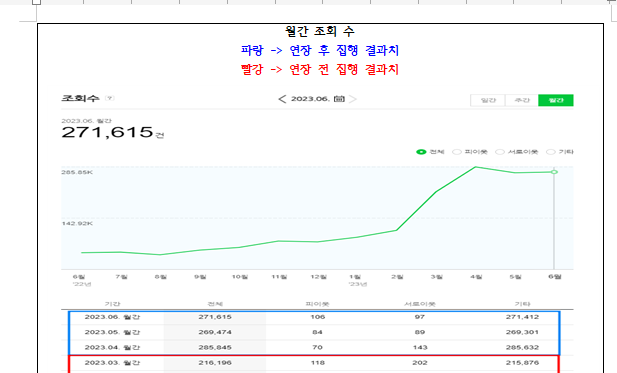This screenshot has width=617, height=373.
Task: Click the 2월 x-axis label
Action: point(397,277)
